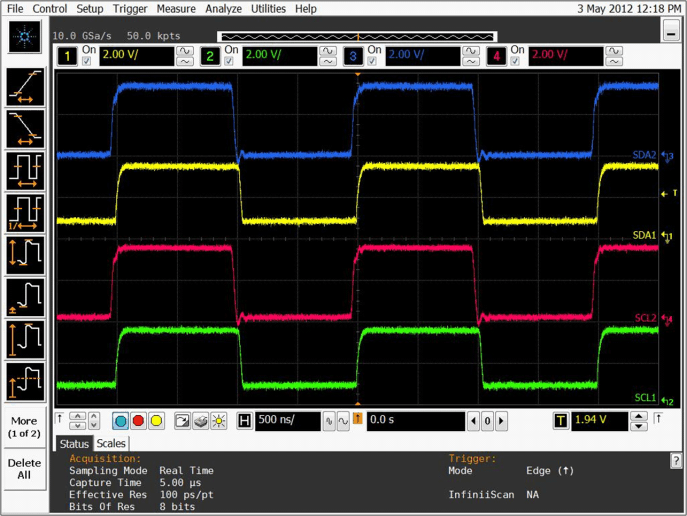Click the frequency measurement icon
Viewport: 687px width, 516px height.
[x=25, y=211]
